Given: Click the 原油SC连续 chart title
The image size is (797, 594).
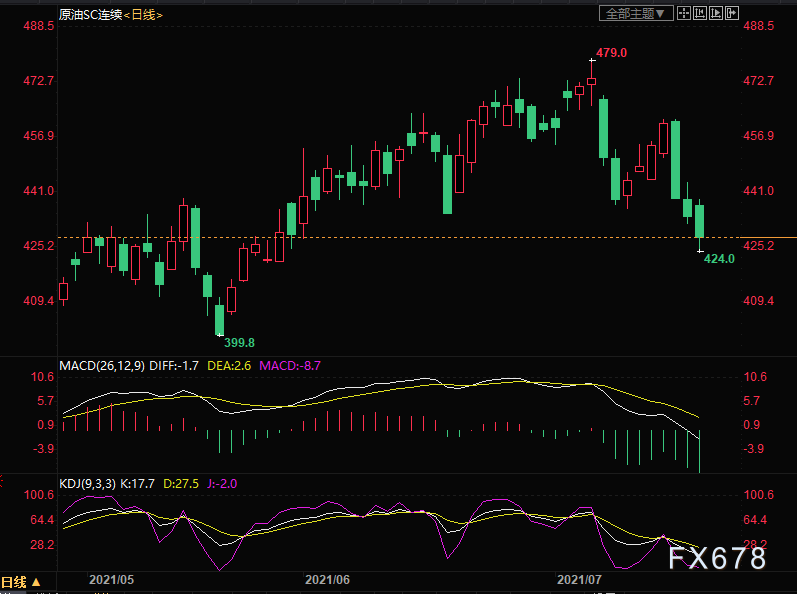Looking at the screenshot, I should (90, 15).
